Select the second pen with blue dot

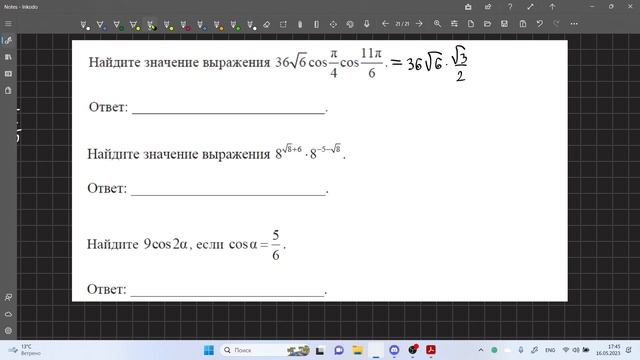pyautogui.click(x=102, y=25)
